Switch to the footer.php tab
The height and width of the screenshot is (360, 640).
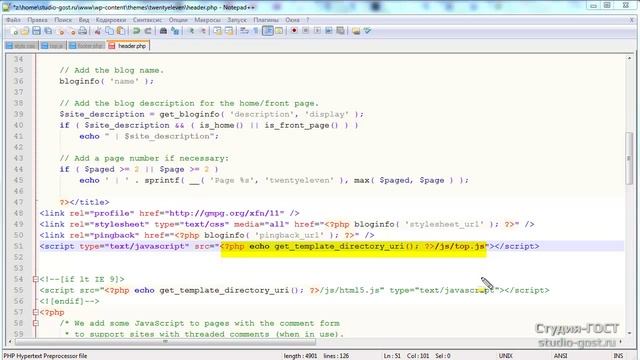(86, 46)
